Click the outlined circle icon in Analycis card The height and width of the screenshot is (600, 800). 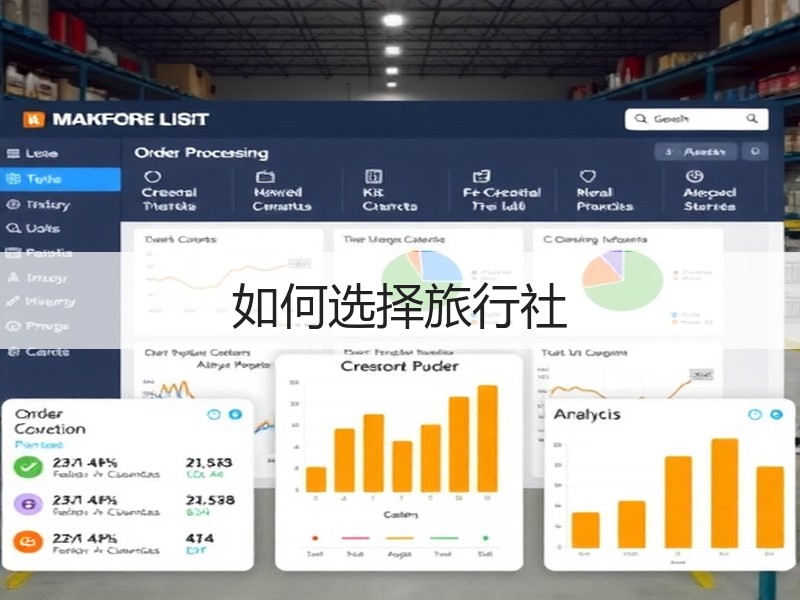(x=755, y=415)
